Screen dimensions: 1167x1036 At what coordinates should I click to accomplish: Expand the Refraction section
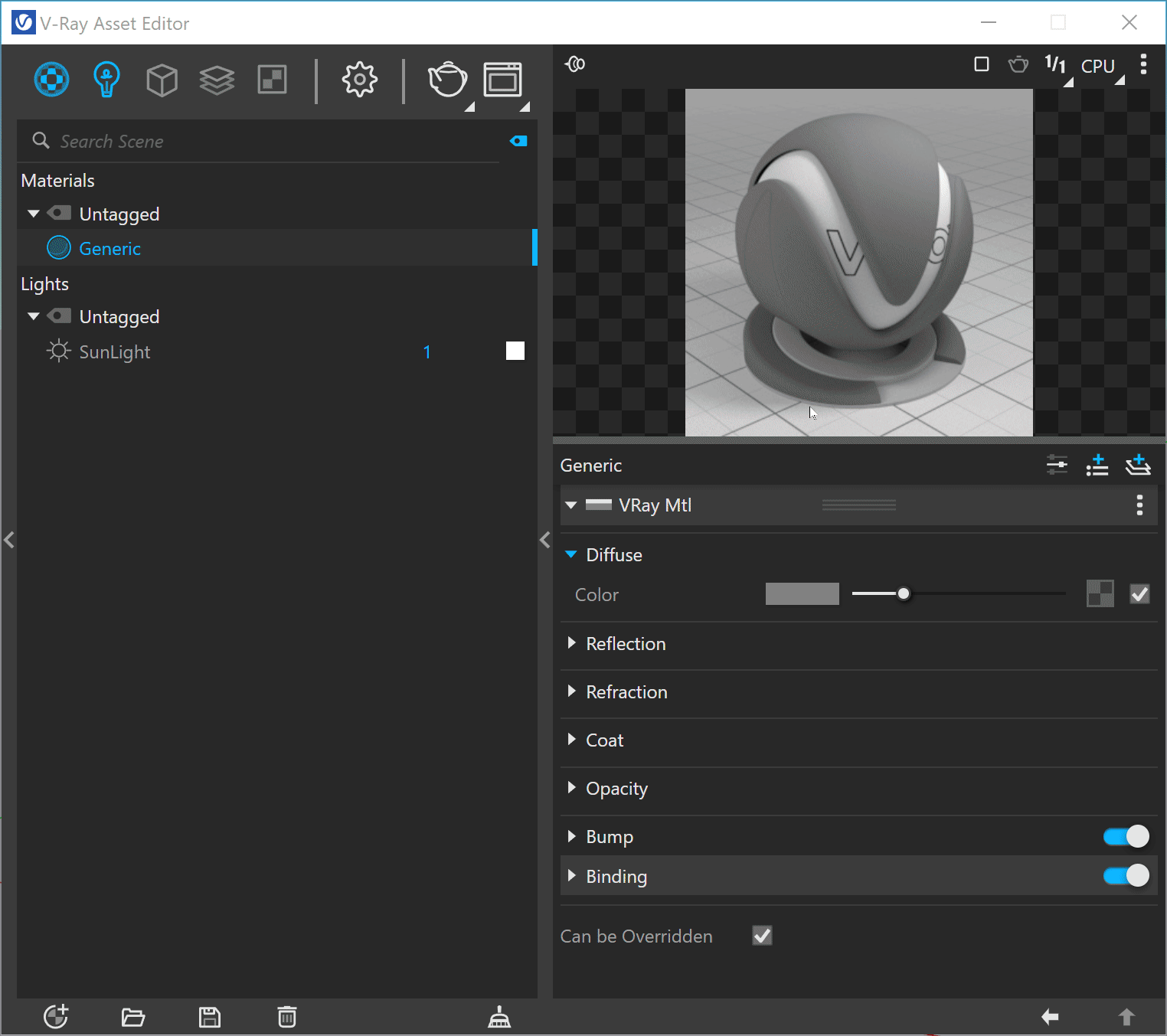[x=571, y=691]
